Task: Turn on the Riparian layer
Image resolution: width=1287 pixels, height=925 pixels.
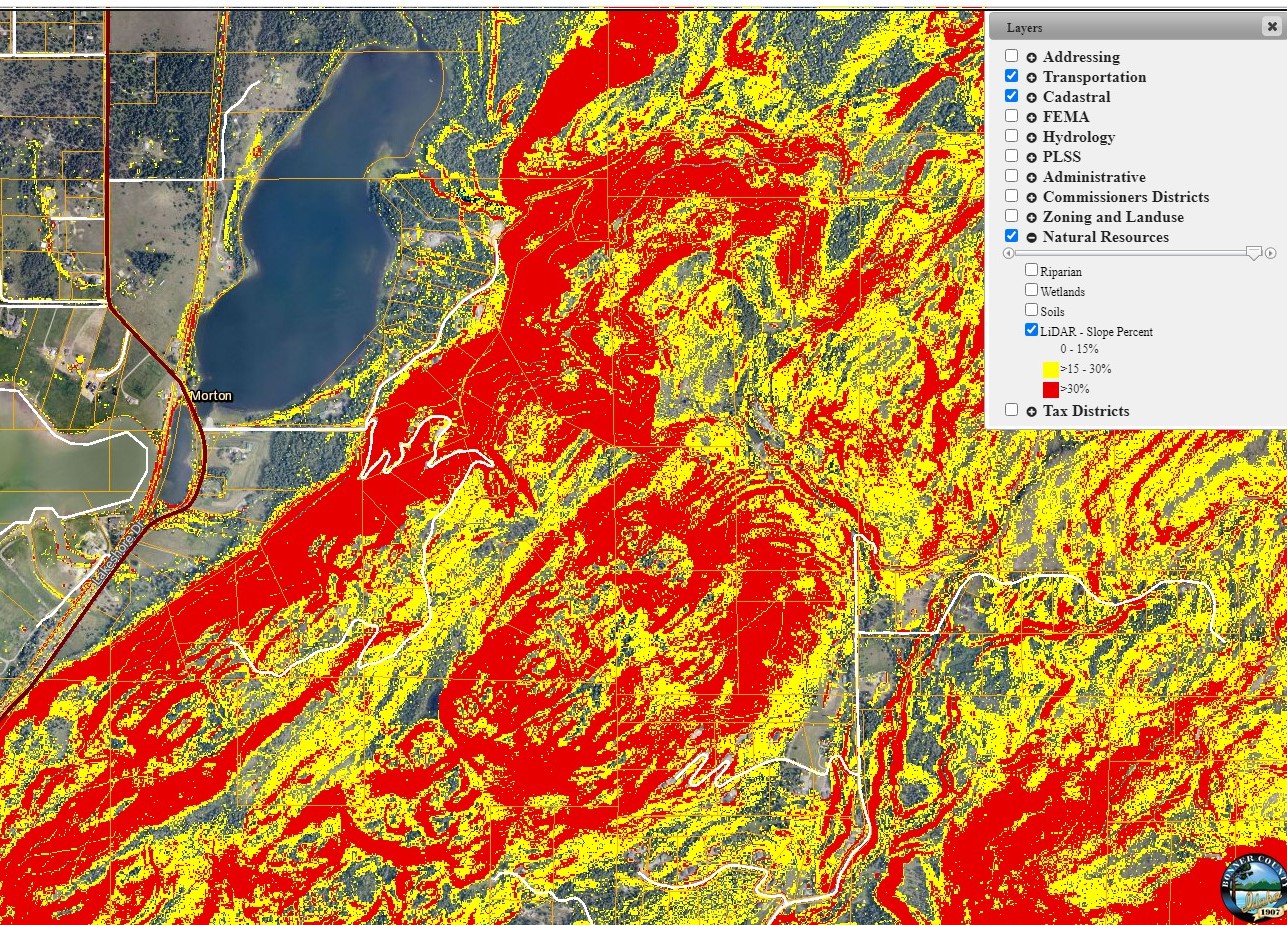Action: coord(1031,270)
